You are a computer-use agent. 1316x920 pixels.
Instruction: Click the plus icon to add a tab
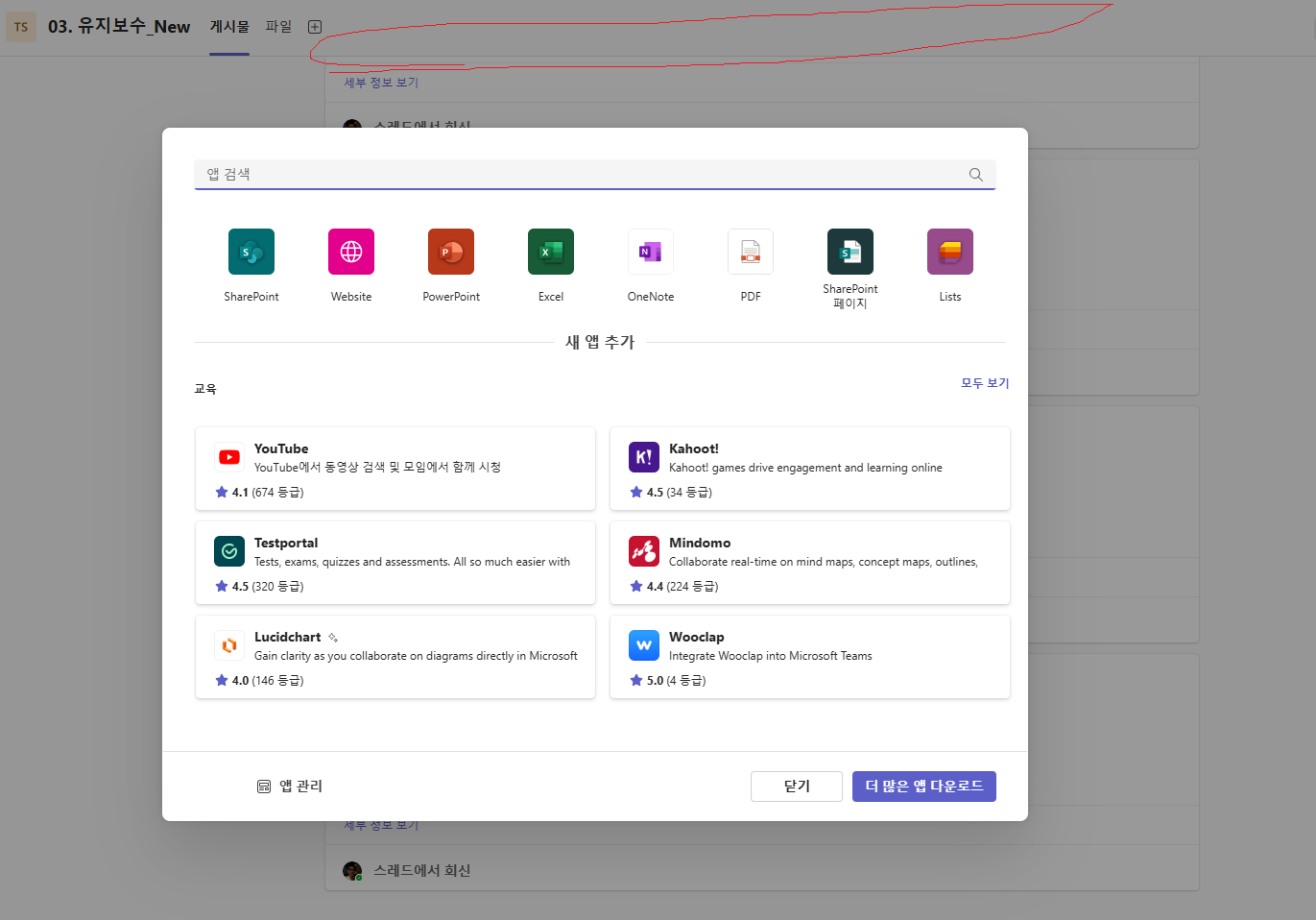[315, 27]
